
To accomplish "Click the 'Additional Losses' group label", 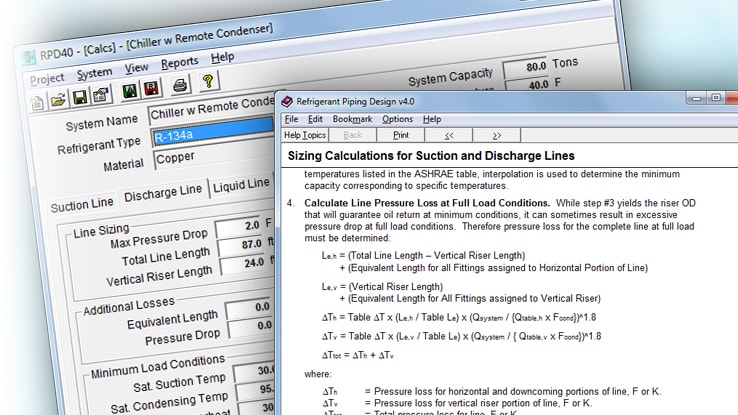I will point(129,306).
